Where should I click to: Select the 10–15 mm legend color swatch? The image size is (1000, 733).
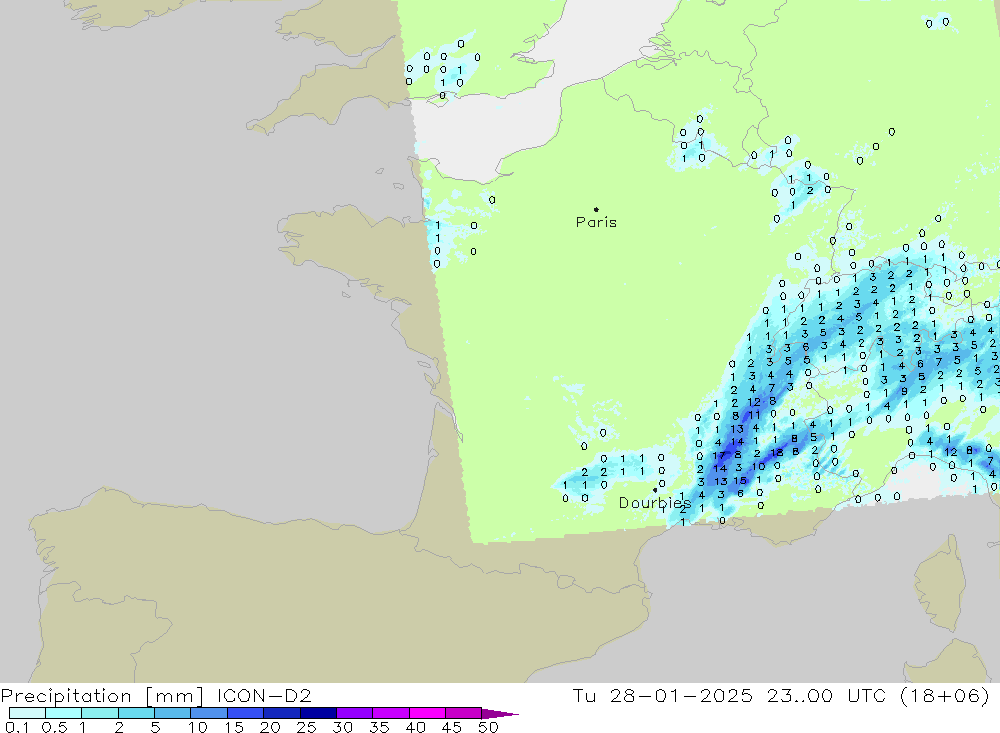[209, 713]
